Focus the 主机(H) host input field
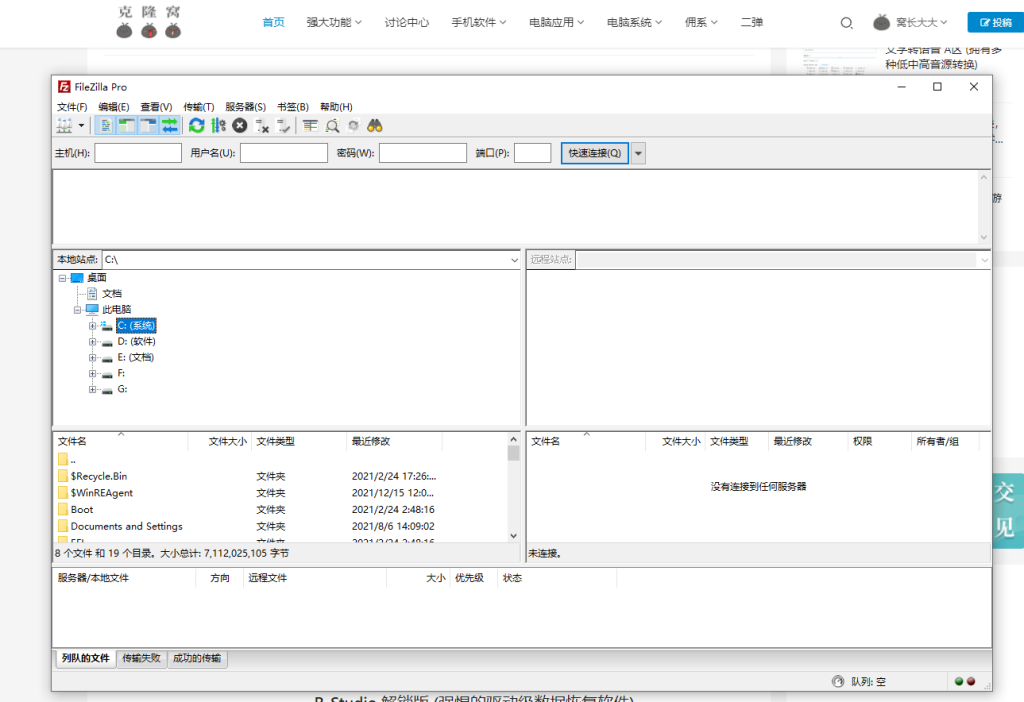 click(x=138, y=153)
